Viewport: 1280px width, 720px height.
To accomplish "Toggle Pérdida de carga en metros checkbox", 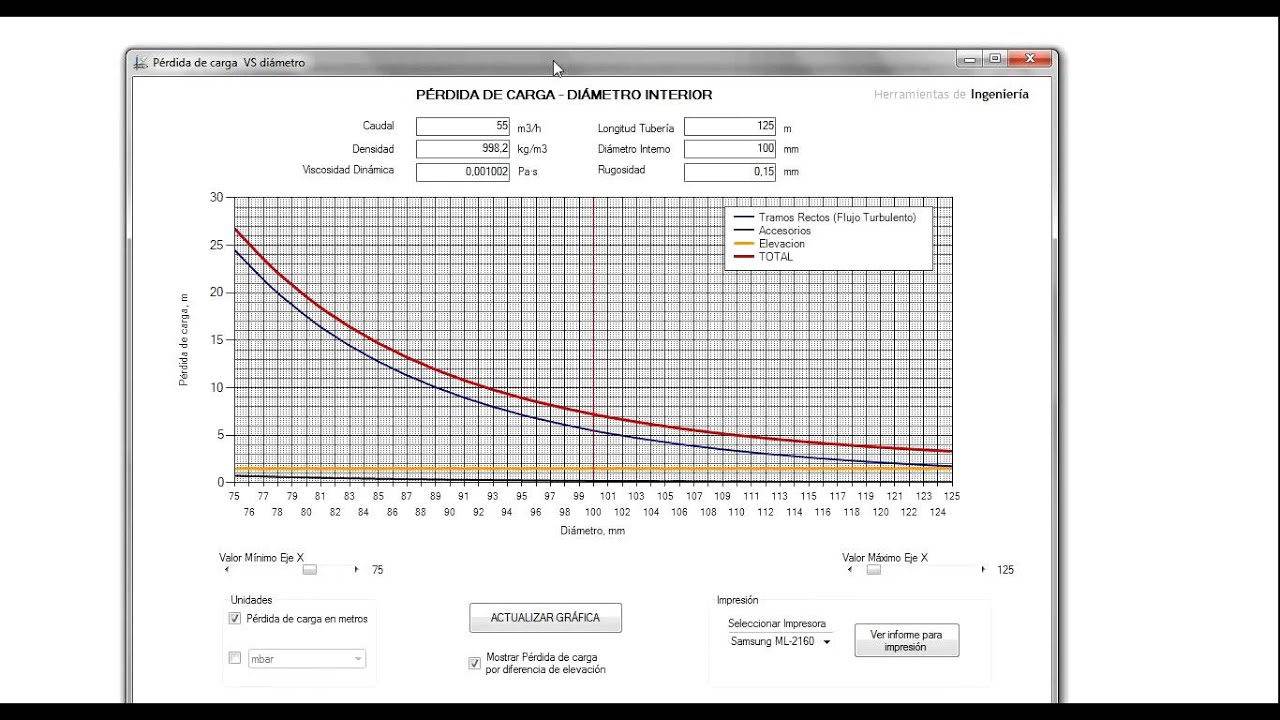I will coord(235,619).
